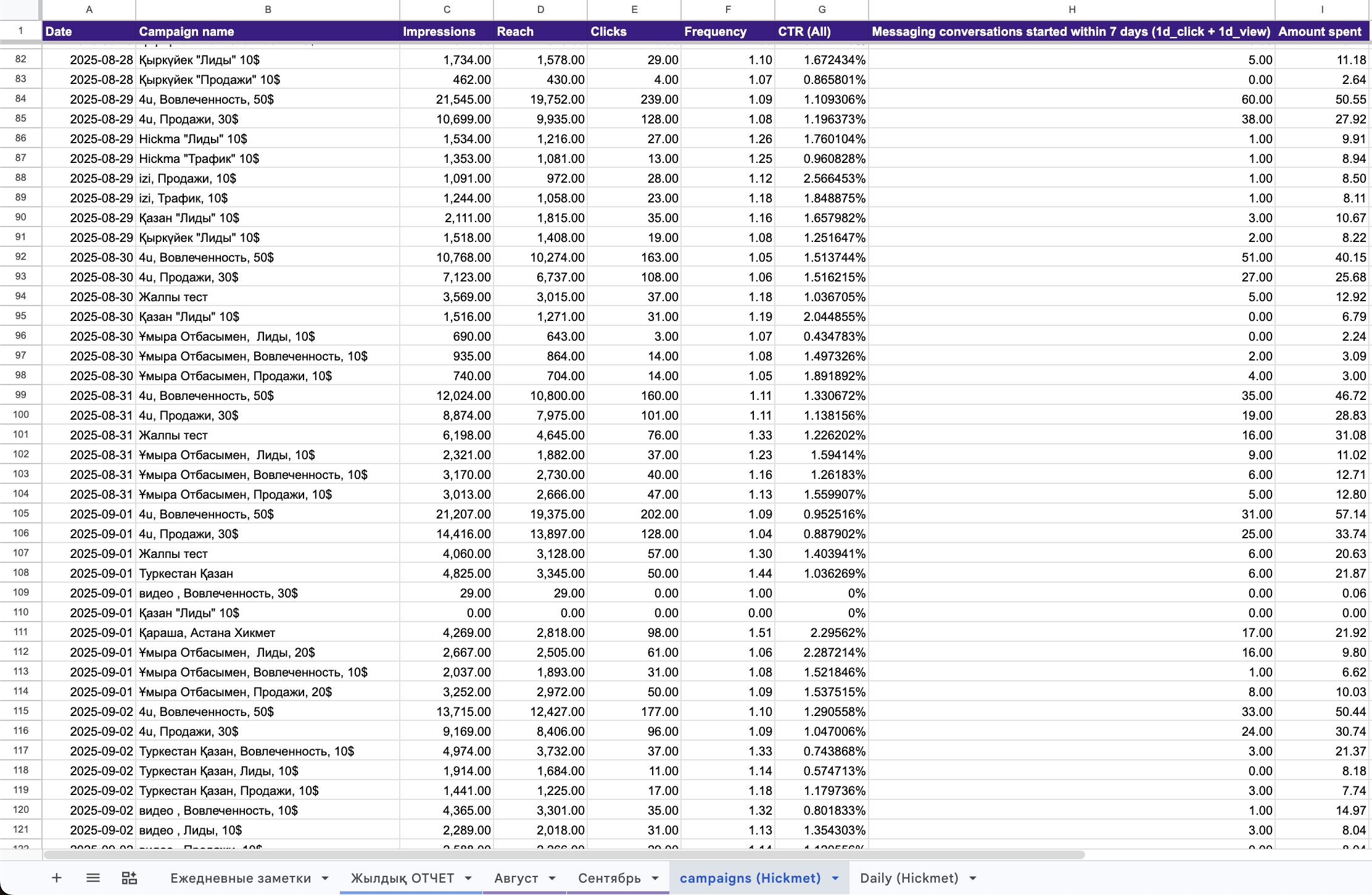This screenshot has width=1372, height=895.
Task: Click cell видео , Вовлеченность, 30$
Action: tap(268, 593)
